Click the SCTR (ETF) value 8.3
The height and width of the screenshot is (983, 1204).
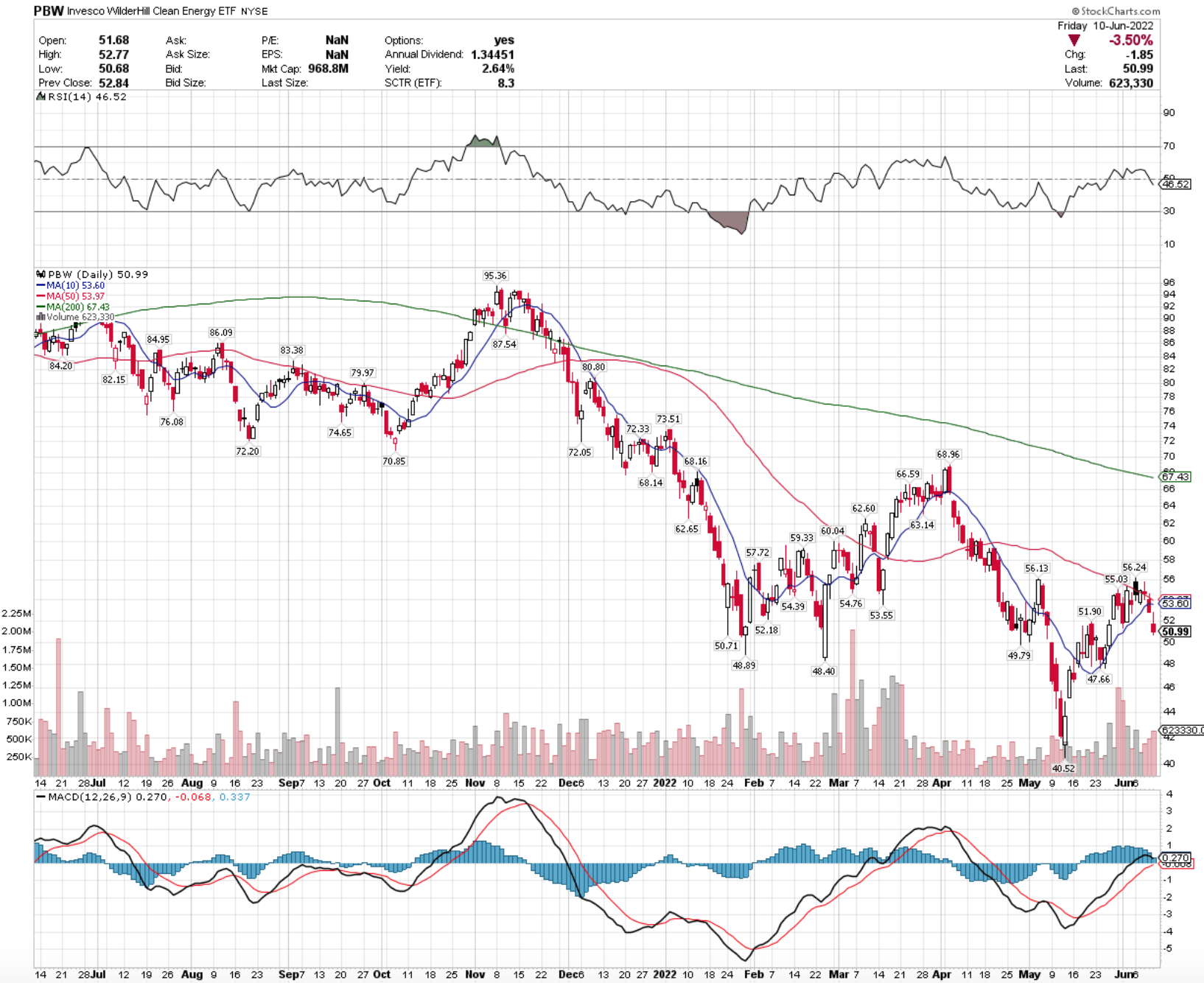[505, 83]
